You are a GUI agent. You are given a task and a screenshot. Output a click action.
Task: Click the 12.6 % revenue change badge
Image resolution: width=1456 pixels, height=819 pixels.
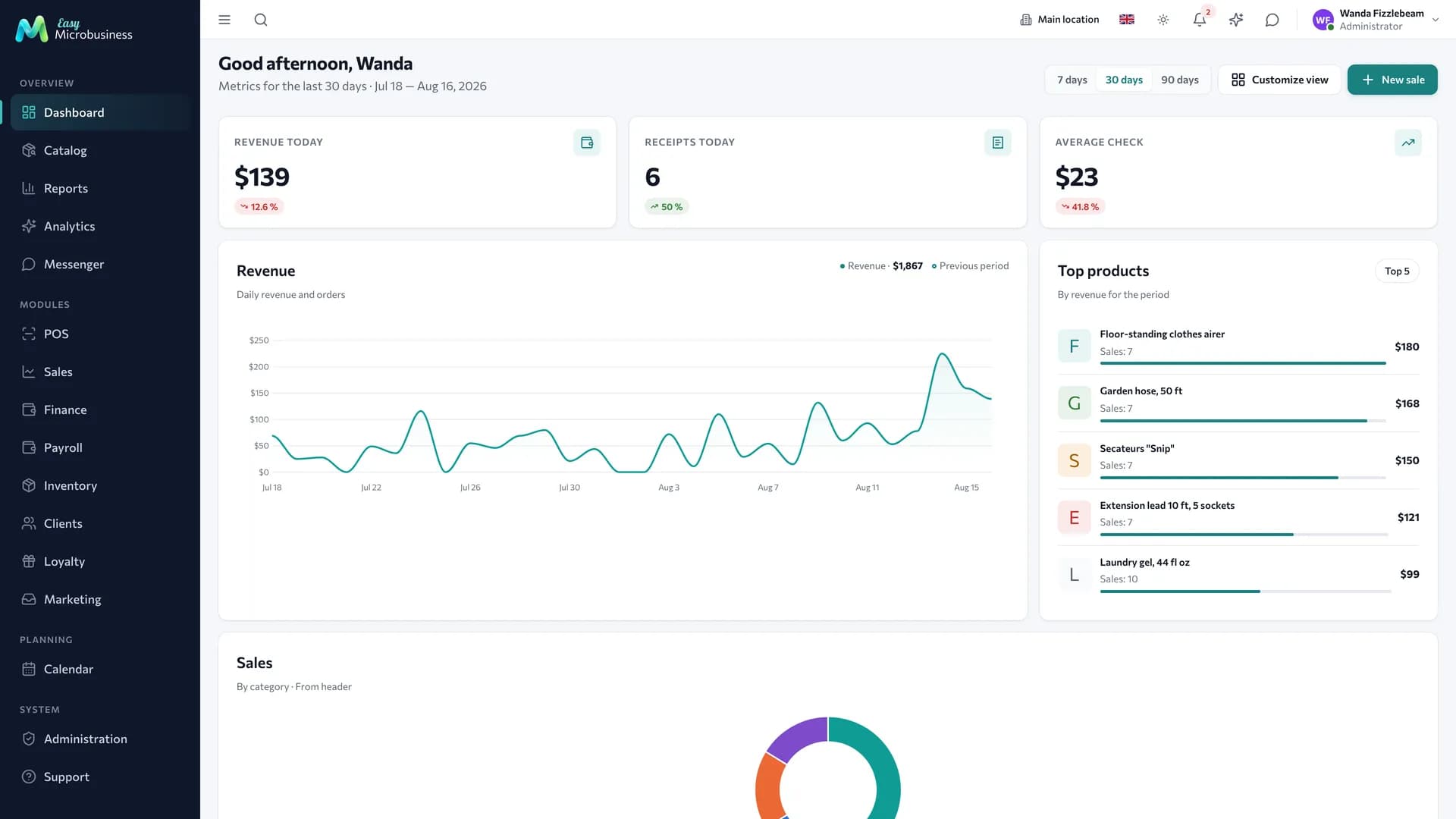click(259, 206)
